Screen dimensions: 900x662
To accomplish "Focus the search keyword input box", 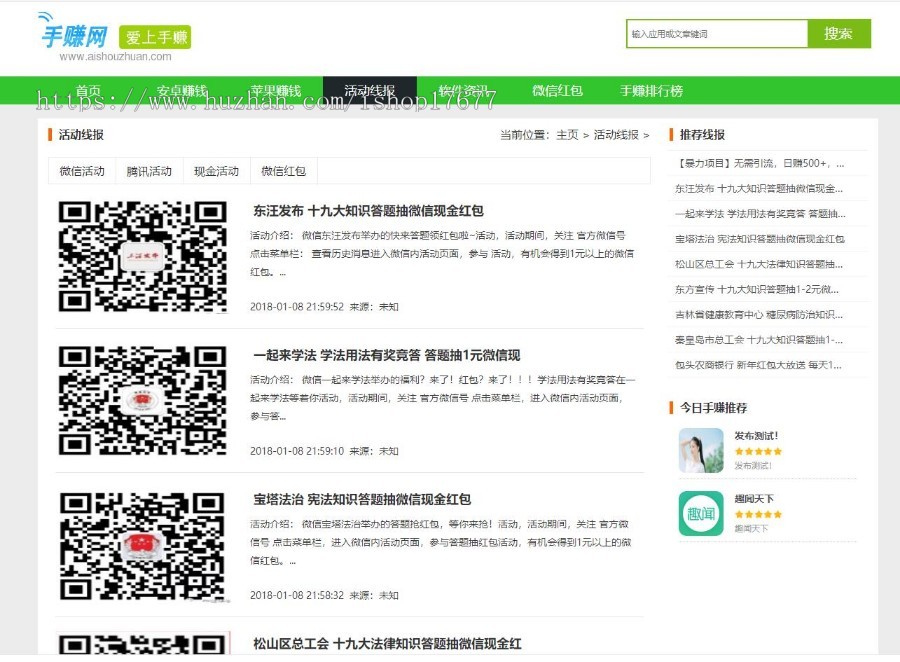I will pyautogui.click(x=716, y=34).
